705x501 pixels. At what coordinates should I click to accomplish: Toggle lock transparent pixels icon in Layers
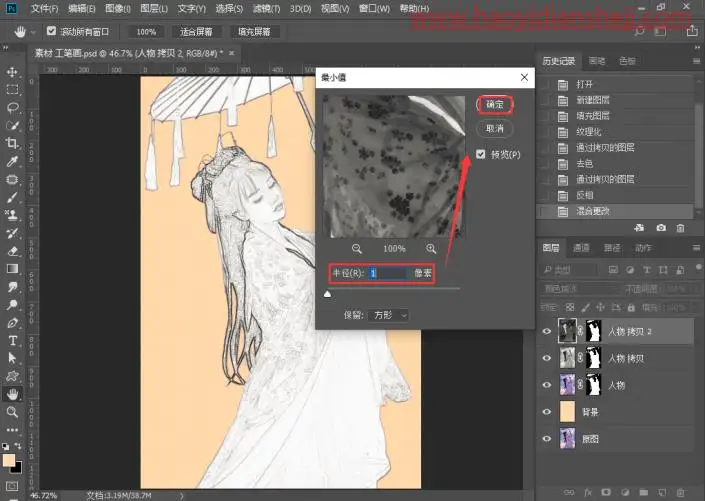point(570,308)
